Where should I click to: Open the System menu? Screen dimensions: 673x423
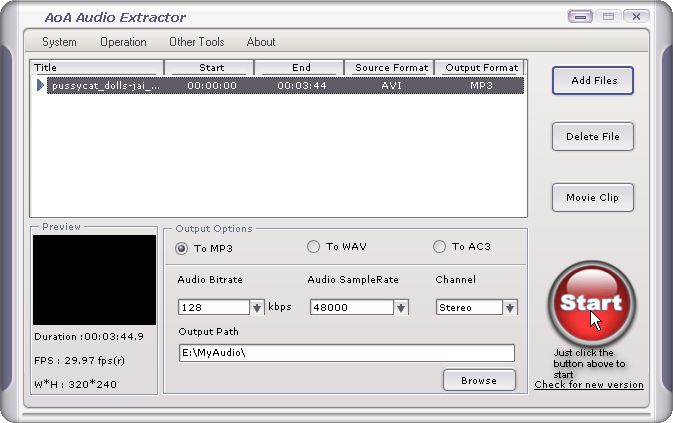pos(59,42)
